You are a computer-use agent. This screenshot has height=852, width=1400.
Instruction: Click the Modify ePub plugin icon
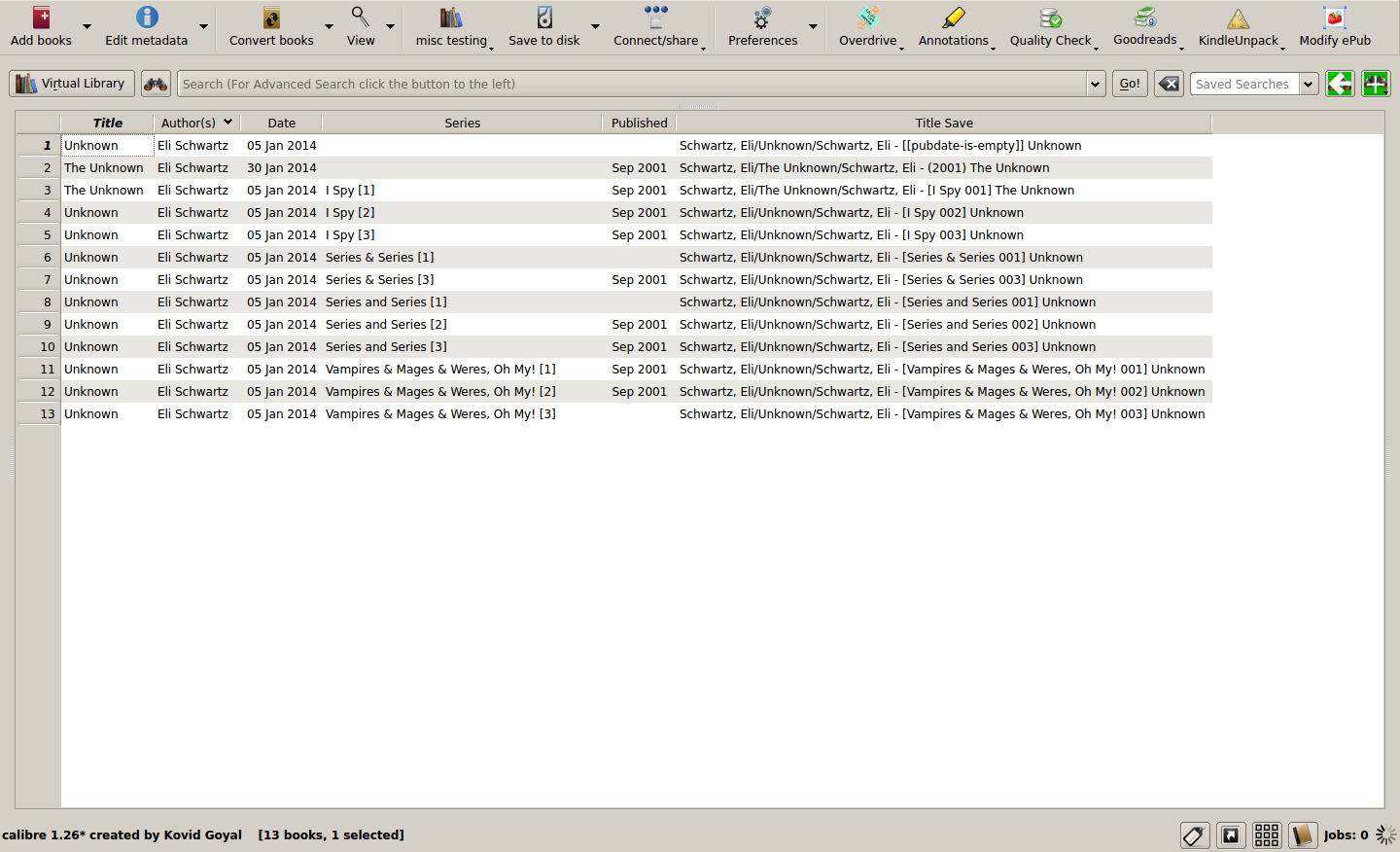click(1335, 18)
